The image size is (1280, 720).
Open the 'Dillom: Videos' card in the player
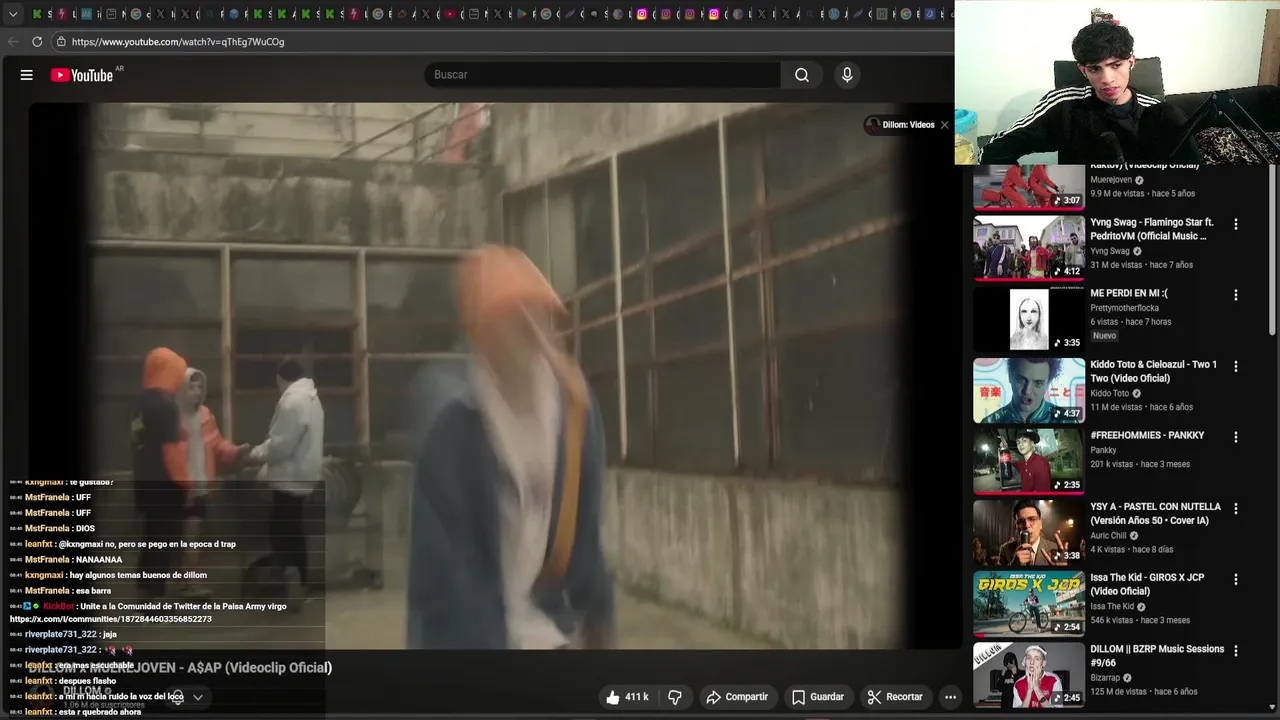(x=899, y=125)
